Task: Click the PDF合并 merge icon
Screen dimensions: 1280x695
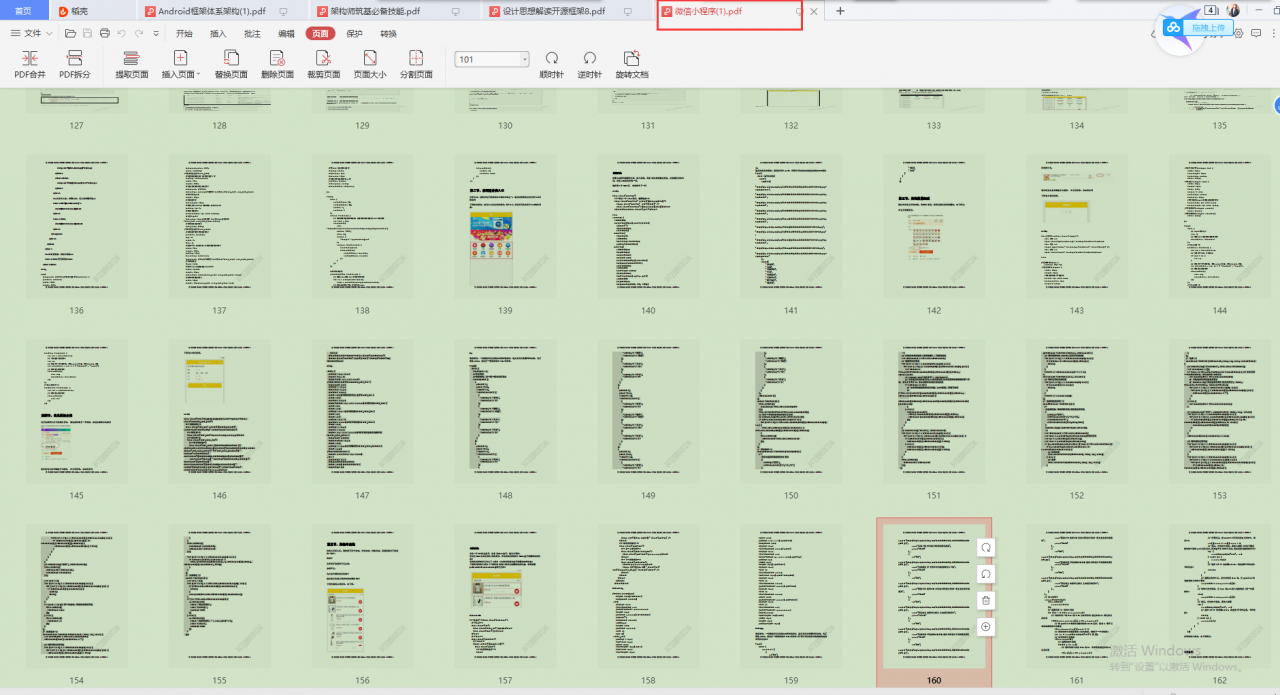Action: [x=29, y=59]
